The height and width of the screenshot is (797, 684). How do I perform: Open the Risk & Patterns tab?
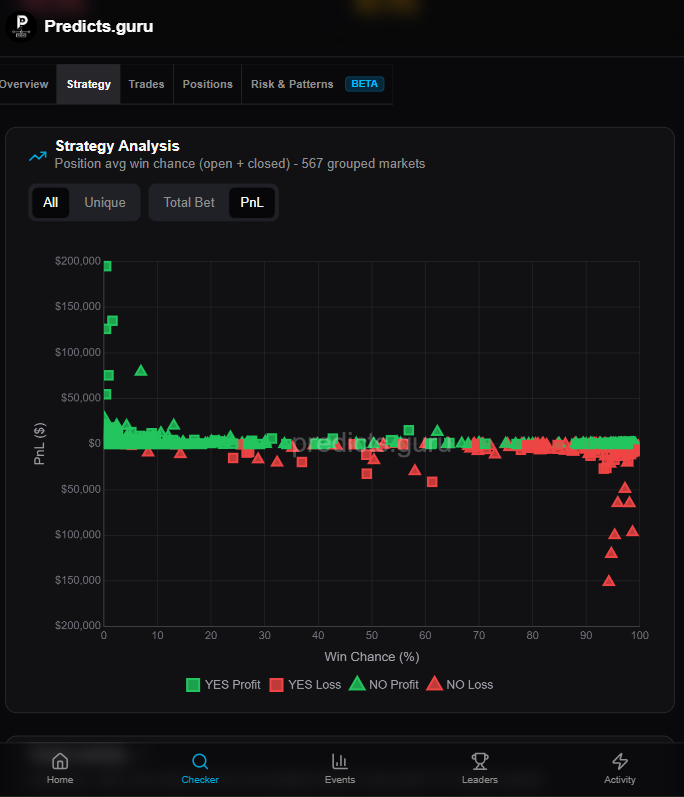point(292,84)
